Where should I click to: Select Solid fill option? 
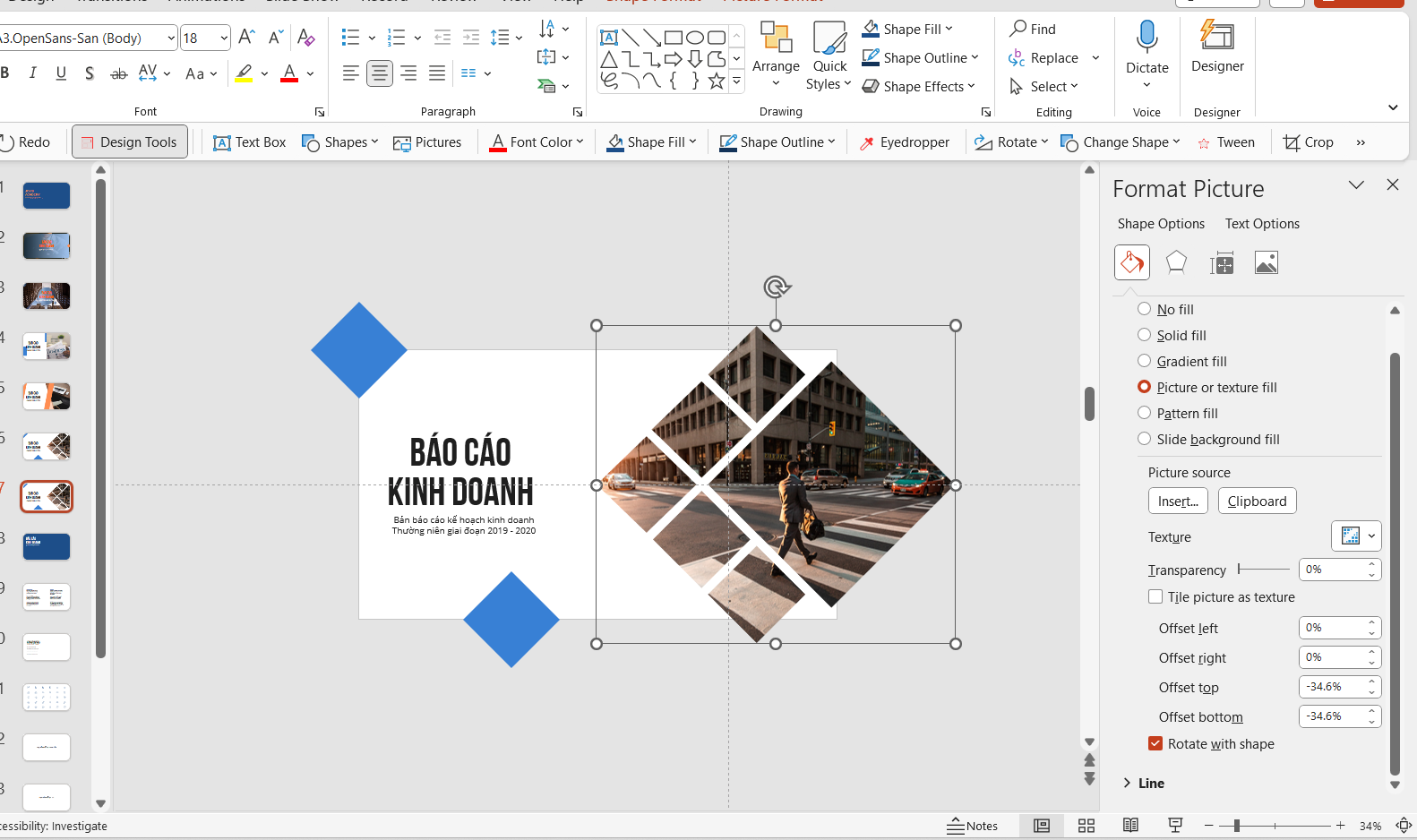[1172, 335]
